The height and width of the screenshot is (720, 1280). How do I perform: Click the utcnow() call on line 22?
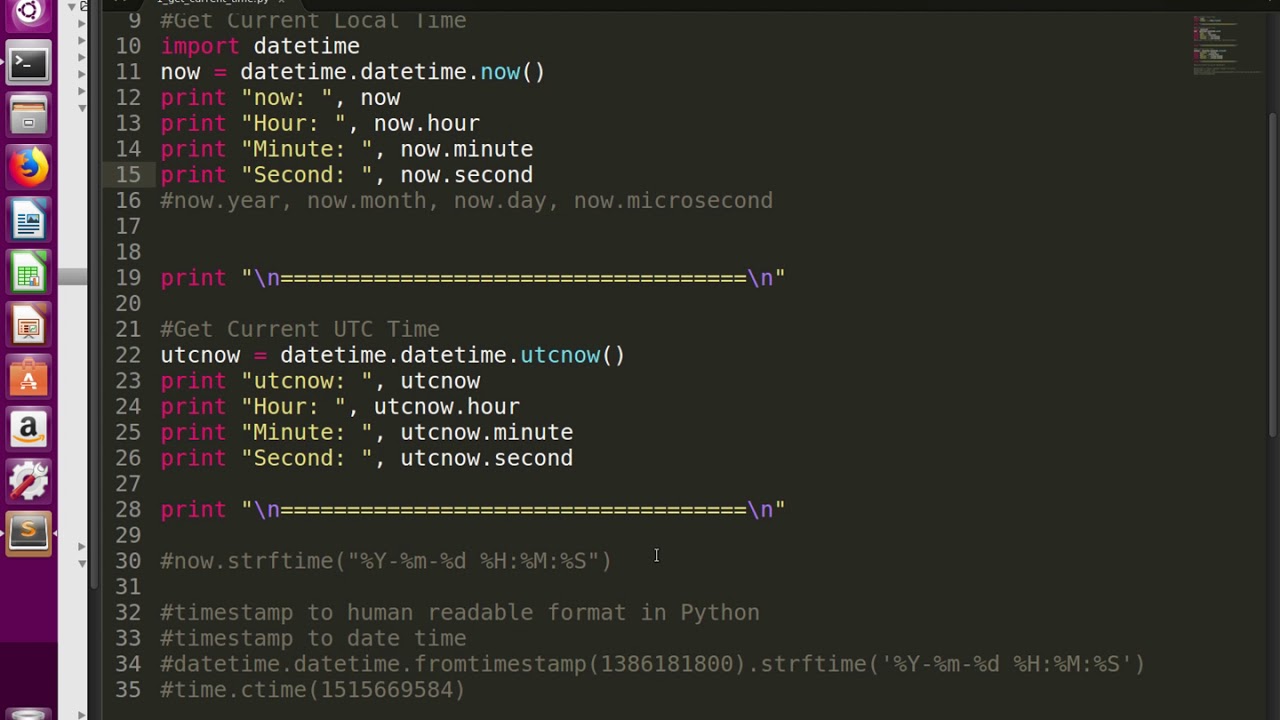point(572,355)
